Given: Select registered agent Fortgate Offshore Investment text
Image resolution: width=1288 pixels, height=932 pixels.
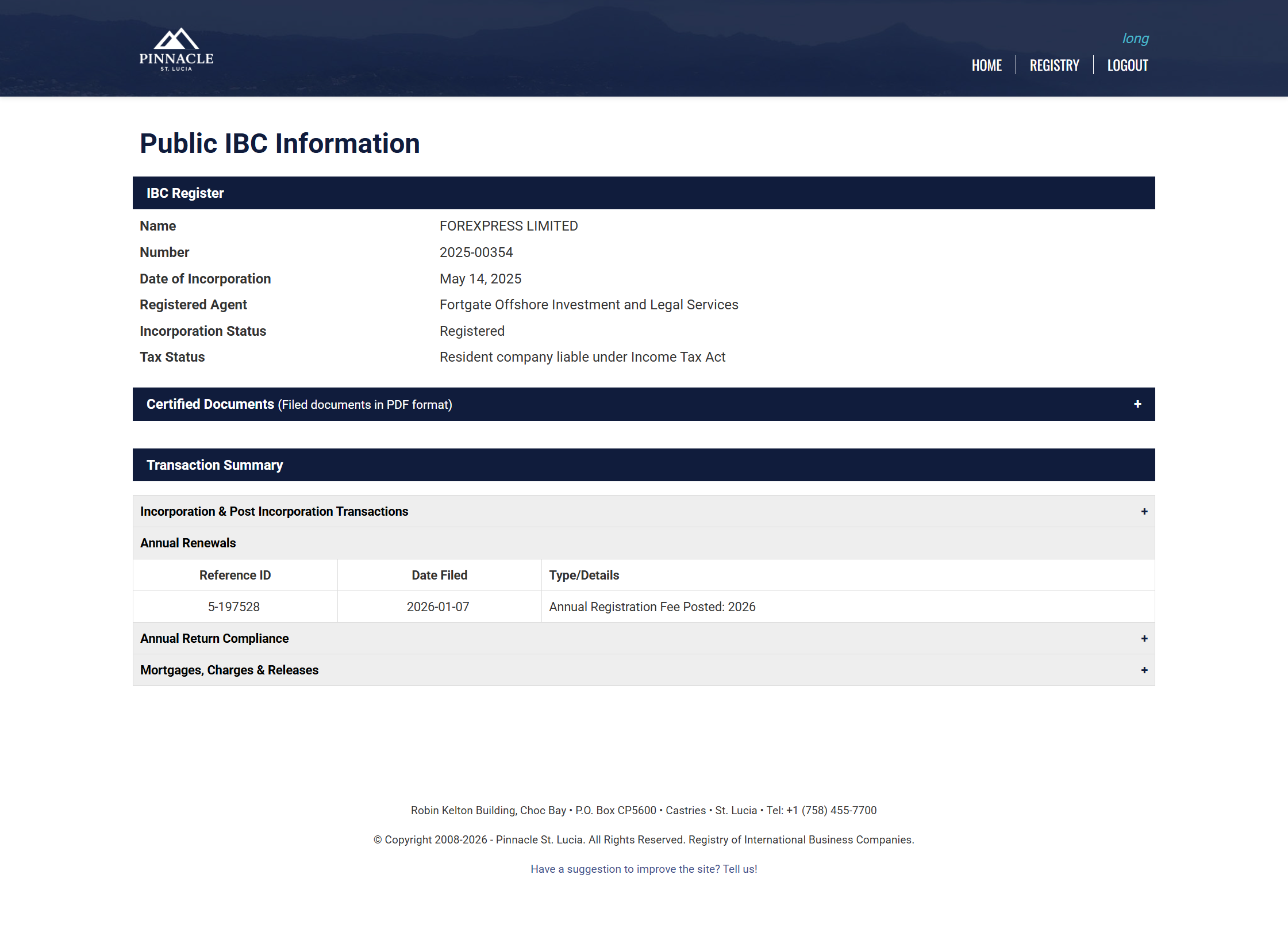Looking at the screenshot, I should 589,305.
